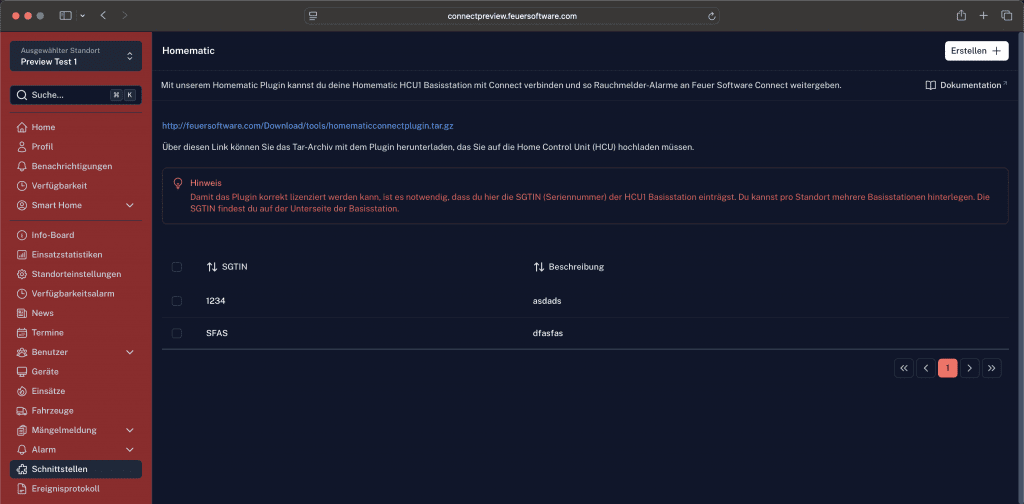Tick the select-all checkbox in header
Viewport: 1024px width, 504px height.
pos(177,267)
